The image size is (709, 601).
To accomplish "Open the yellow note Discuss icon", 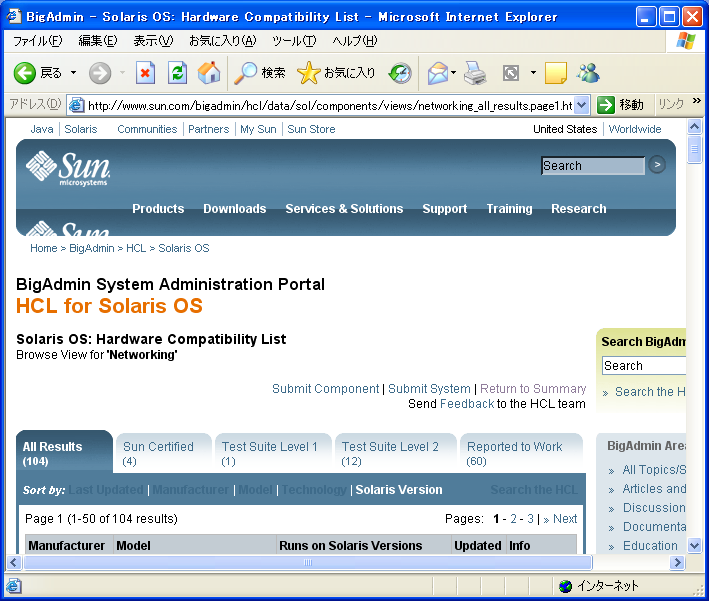I will coord(556,73).
